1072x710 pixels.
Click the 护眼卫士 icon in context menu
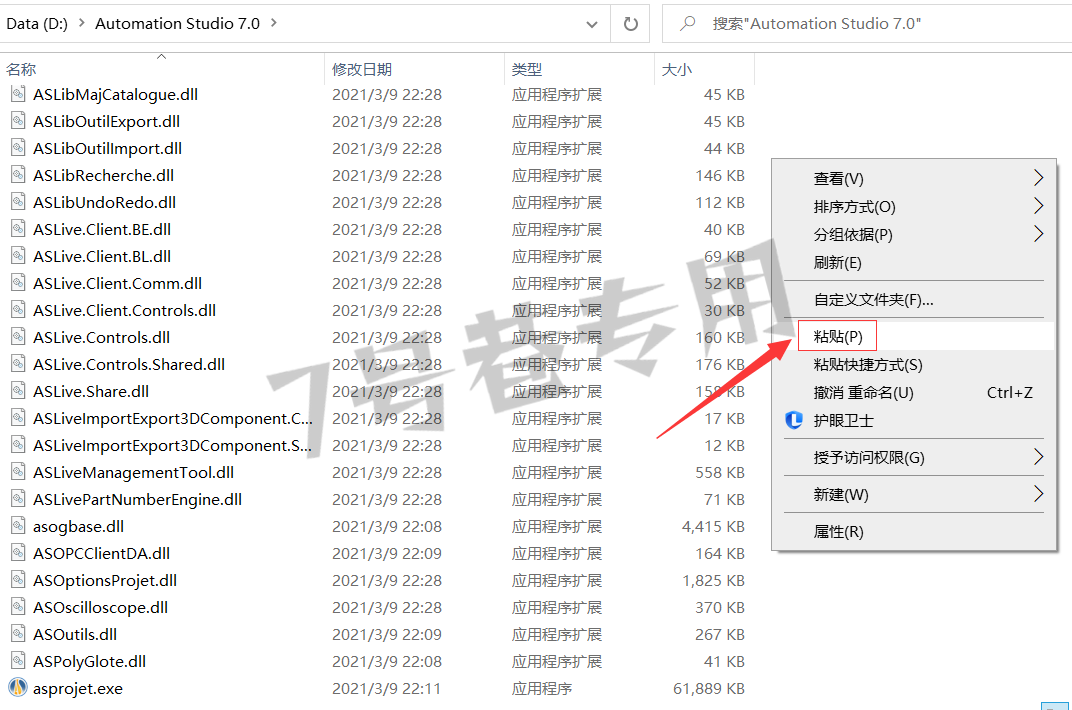click(x=794, y=420)
